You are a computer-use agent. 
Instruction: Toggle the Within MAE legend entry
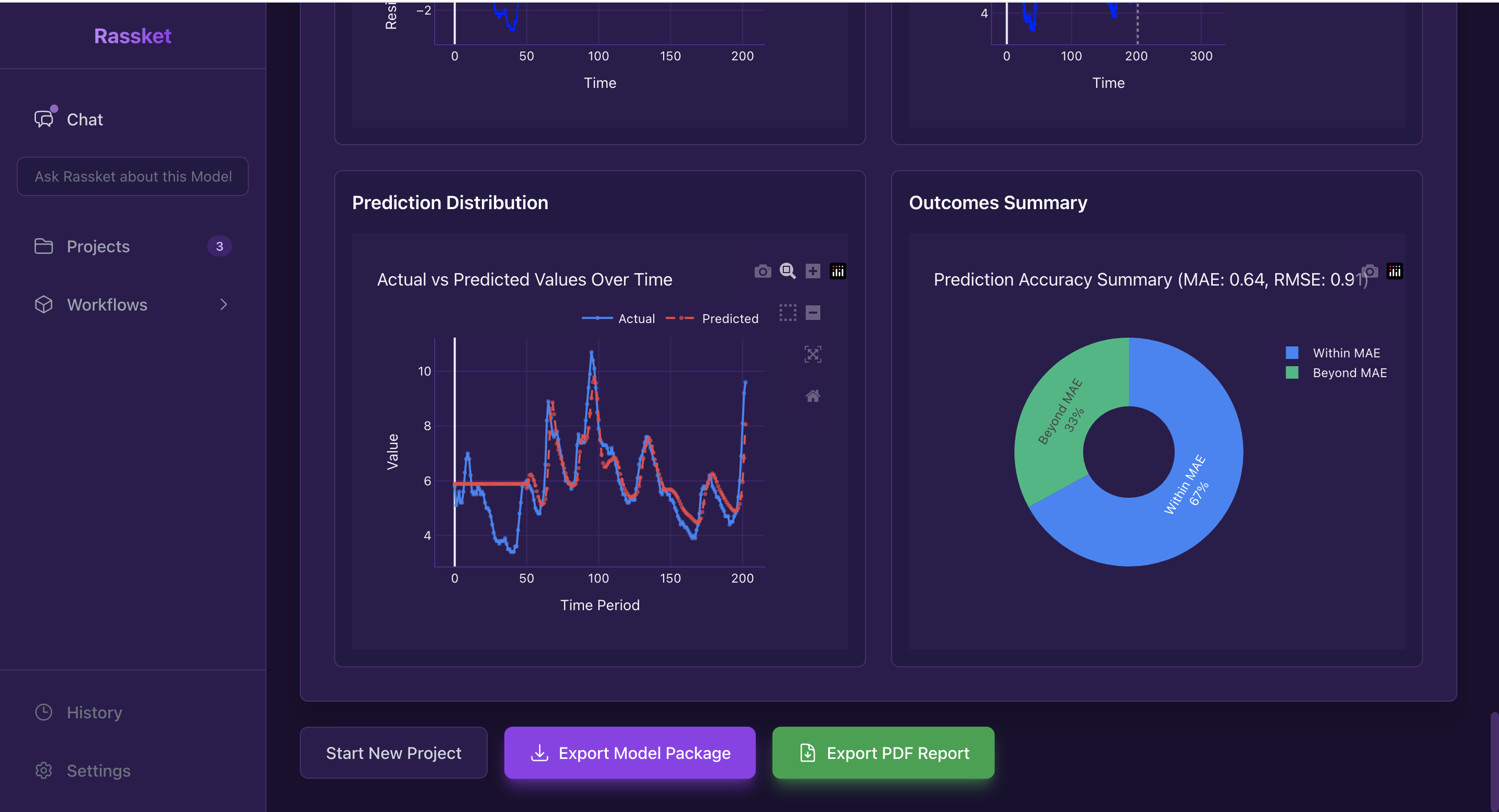(x=1346, y=353)
